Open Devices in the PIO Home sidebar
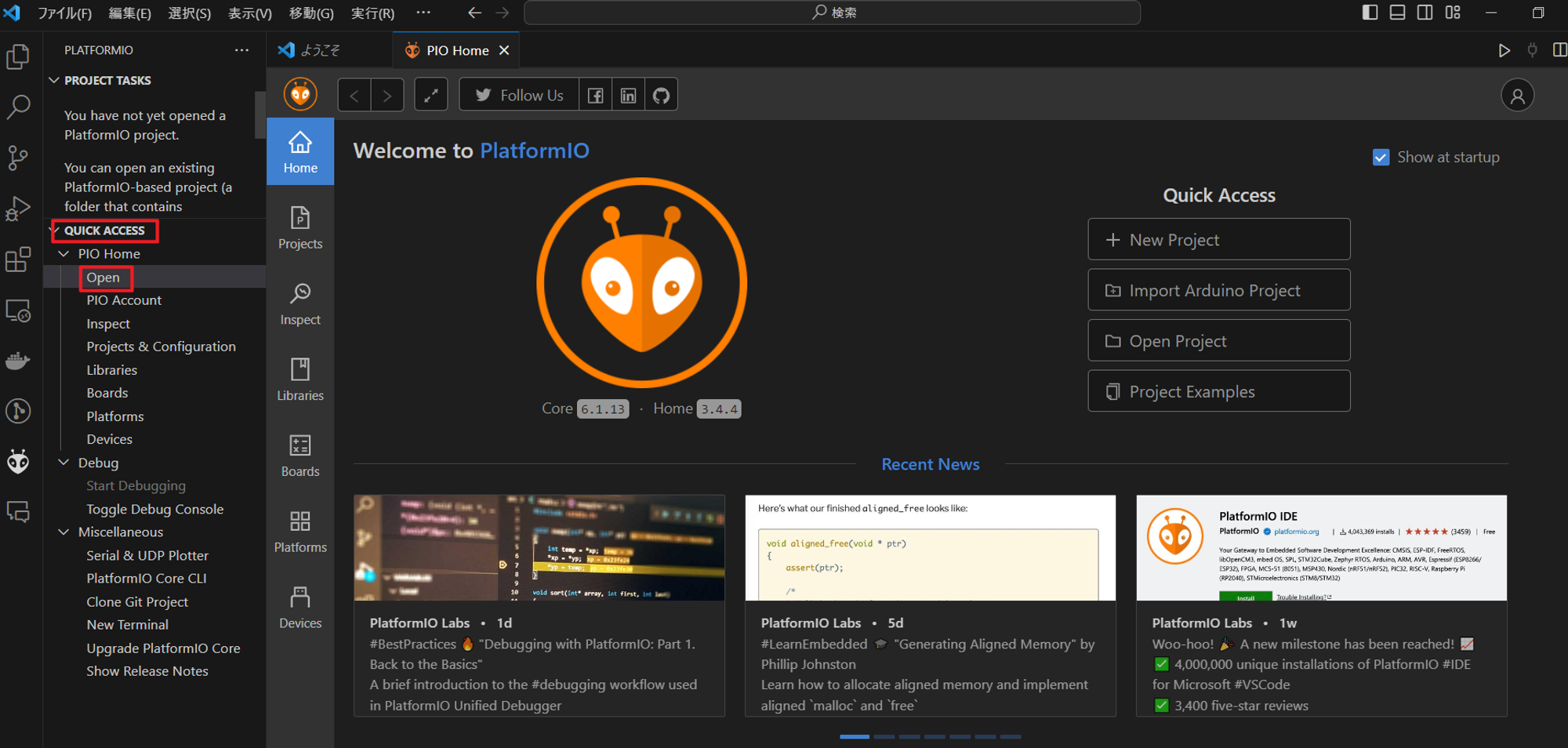Image resolution: width=1568 pixels, height=748 pixels. click(300, 608)
